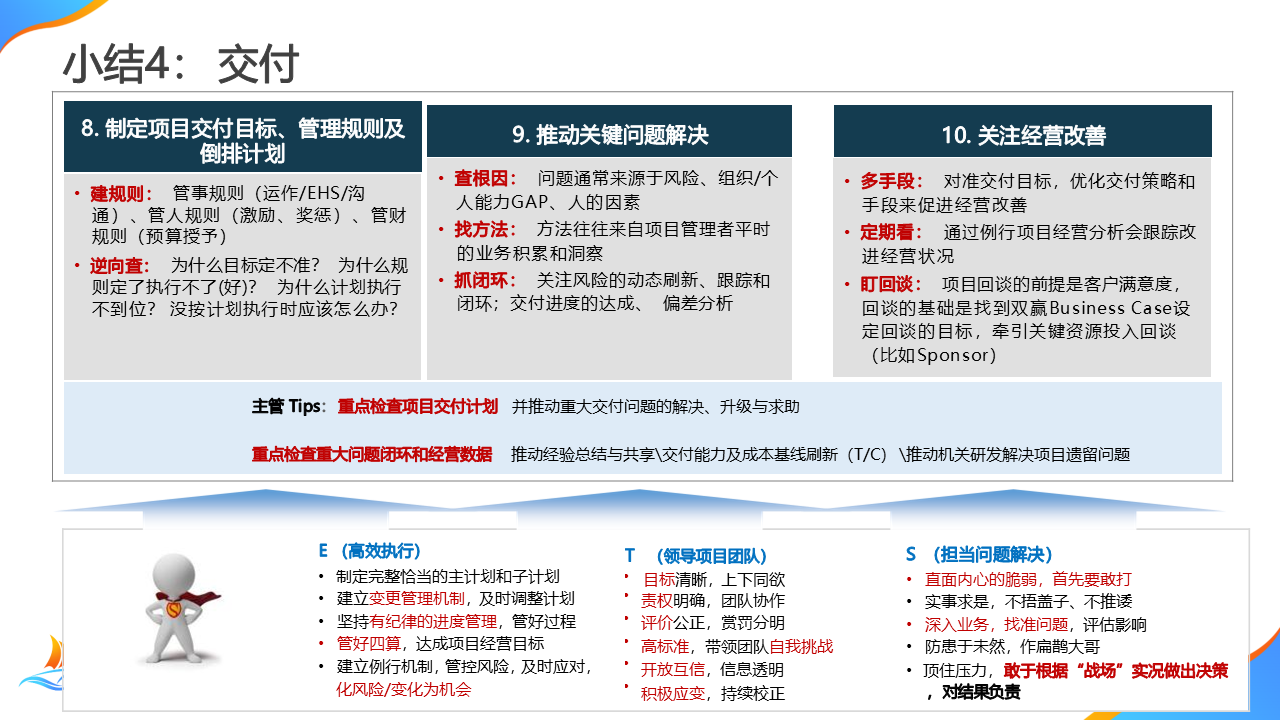Image resolution: width=1280 pixels, height=720 pixels.
Task: Click the text 对结果负责
Action: click(x=980, y=693)
